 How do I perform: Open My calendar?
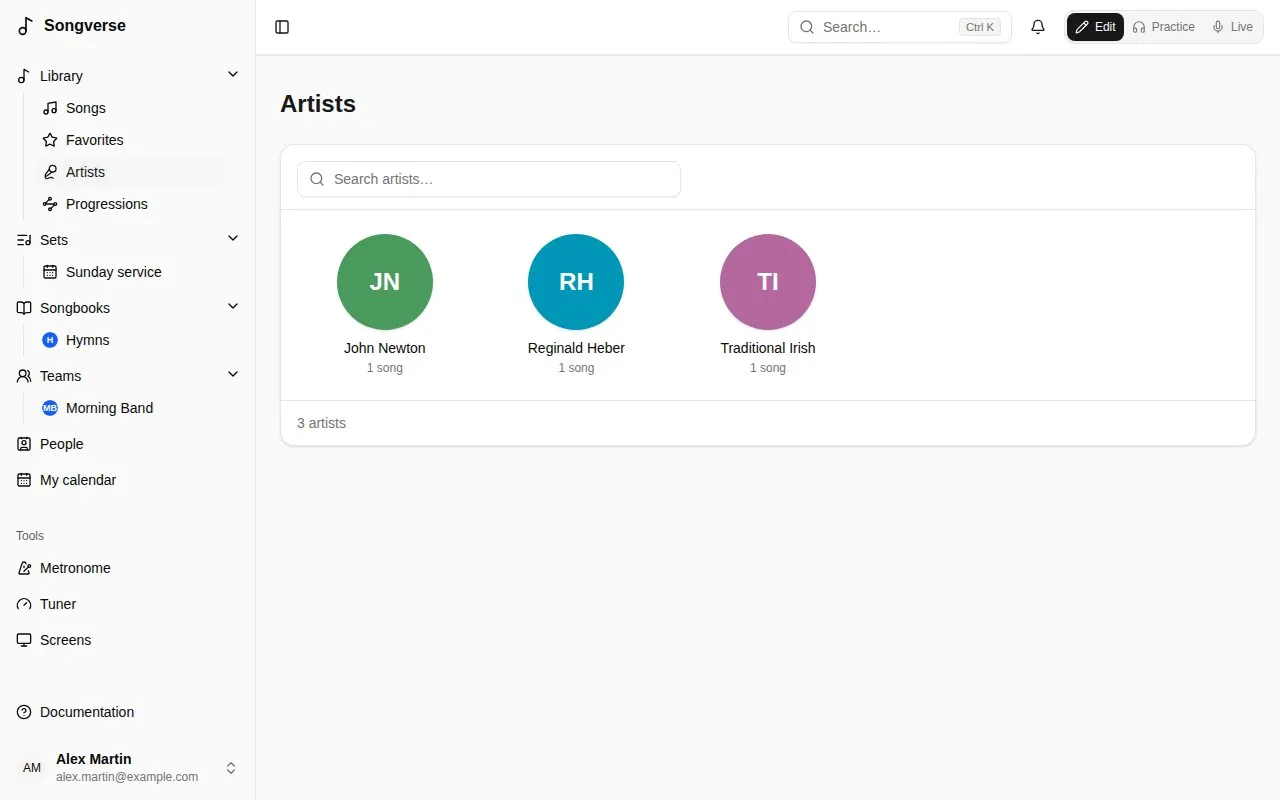point(128,480)
